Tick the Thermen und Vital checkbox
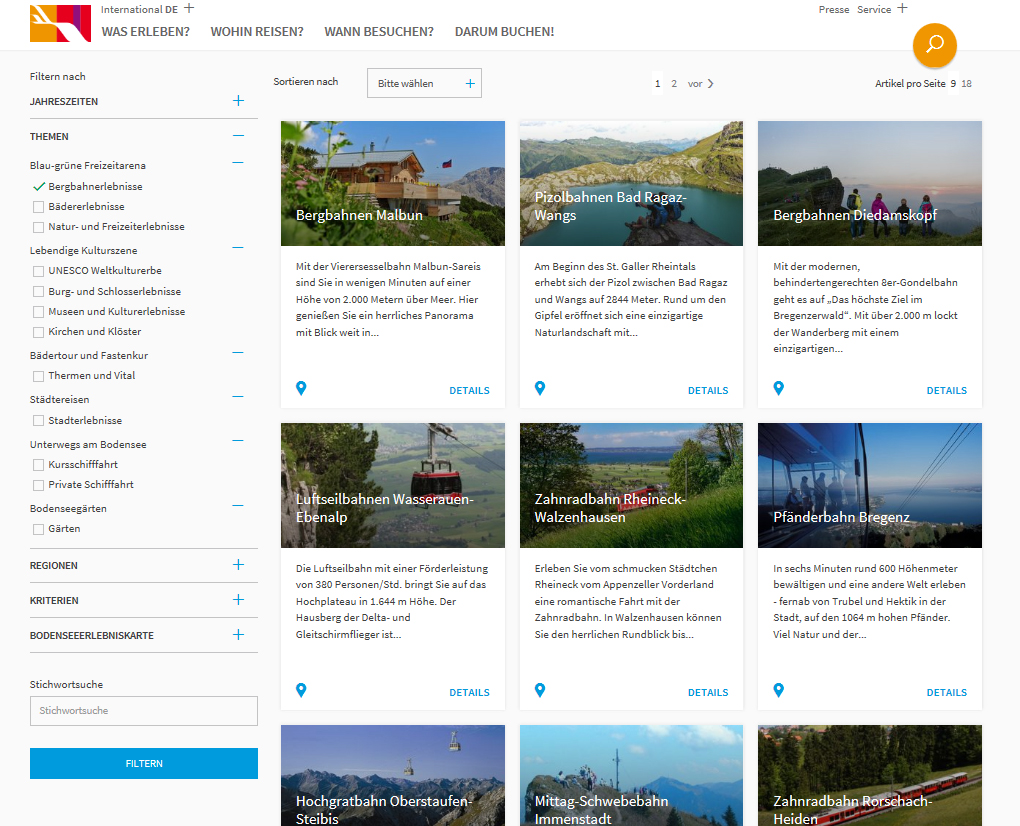The height and width of the screenshot is (826, 1020). pos(39,376)
